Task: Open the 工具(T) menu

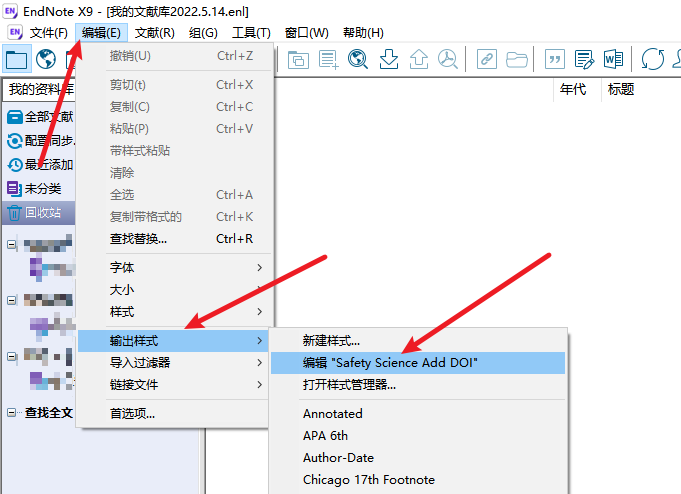Action: (251, 33)
